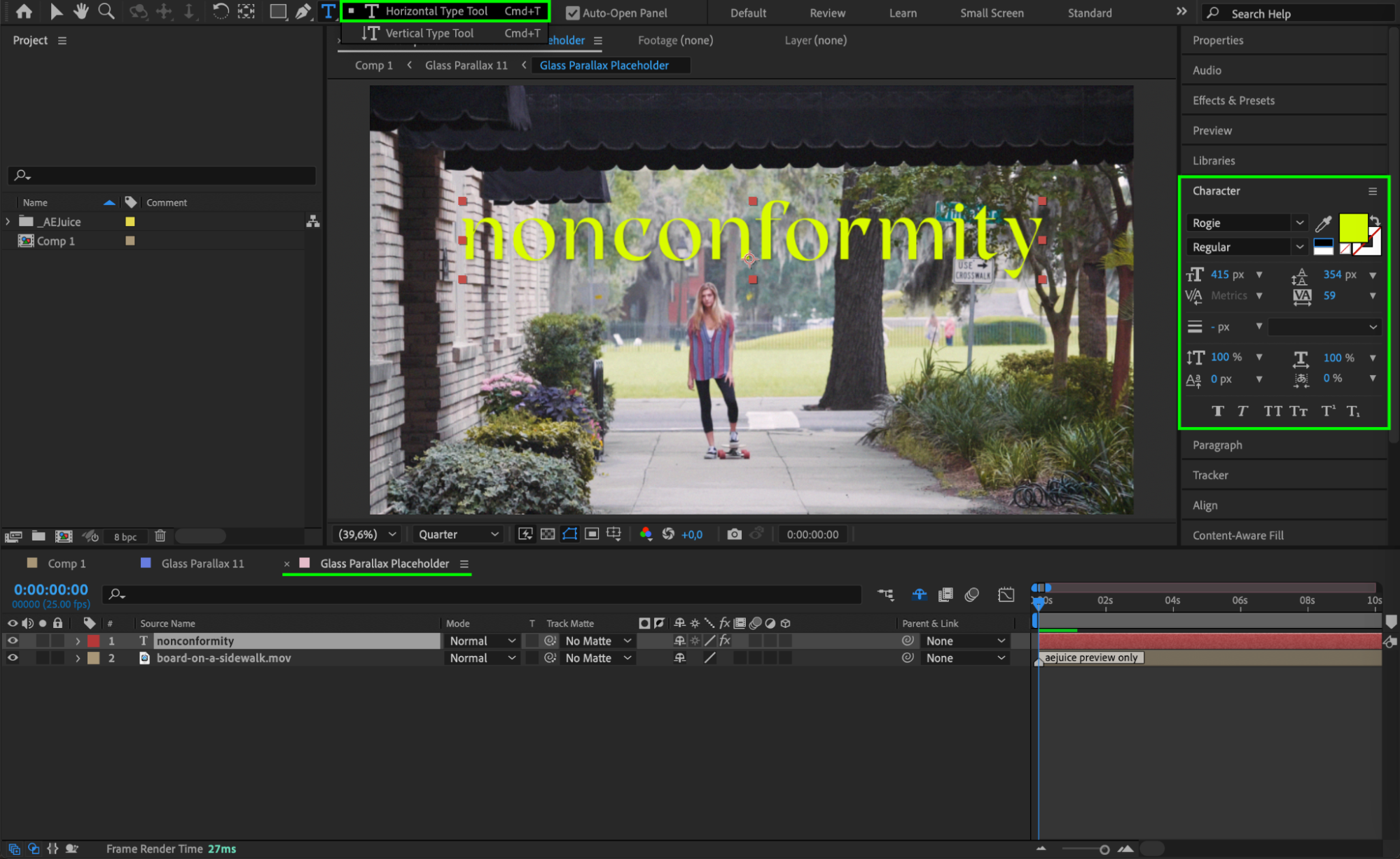This screenshot has height=859, width=1400.
Task: Switch to Learn workspace
Action: (x=902, y=13)
